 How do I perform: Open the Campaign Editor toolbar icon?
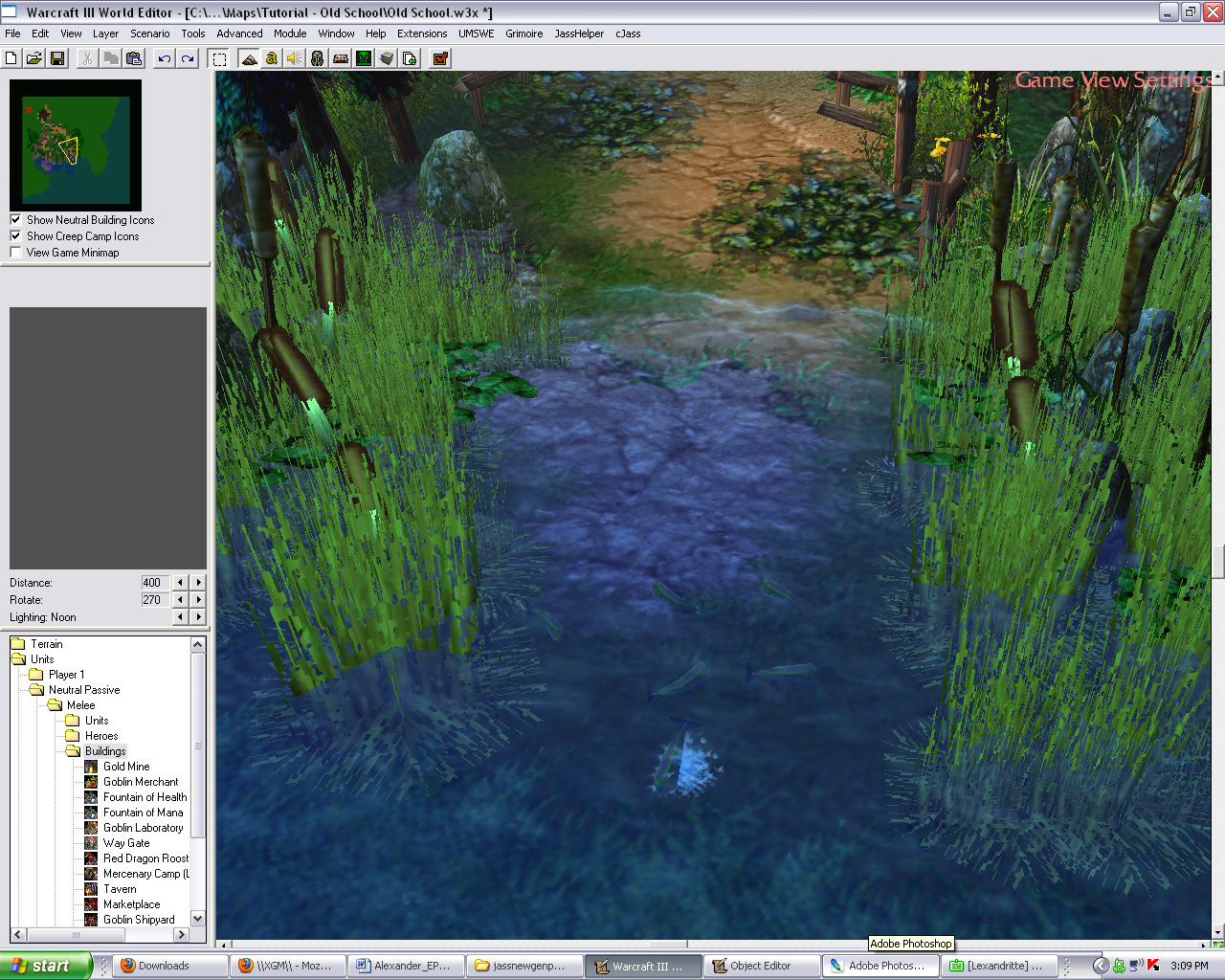point(341,58)
